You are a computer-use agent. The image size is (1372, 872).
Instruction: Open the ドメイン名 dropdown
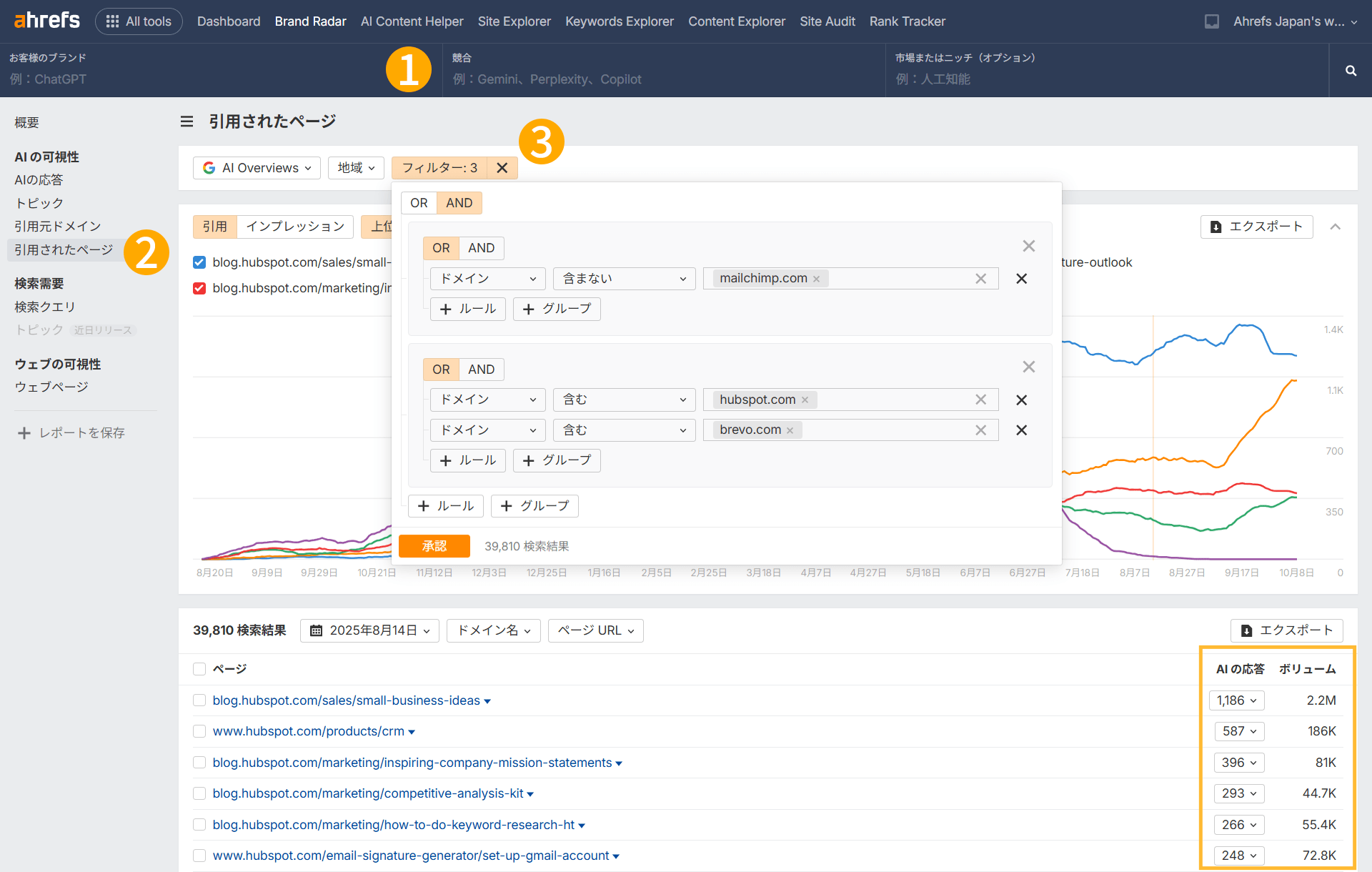(x=493, y=630)
